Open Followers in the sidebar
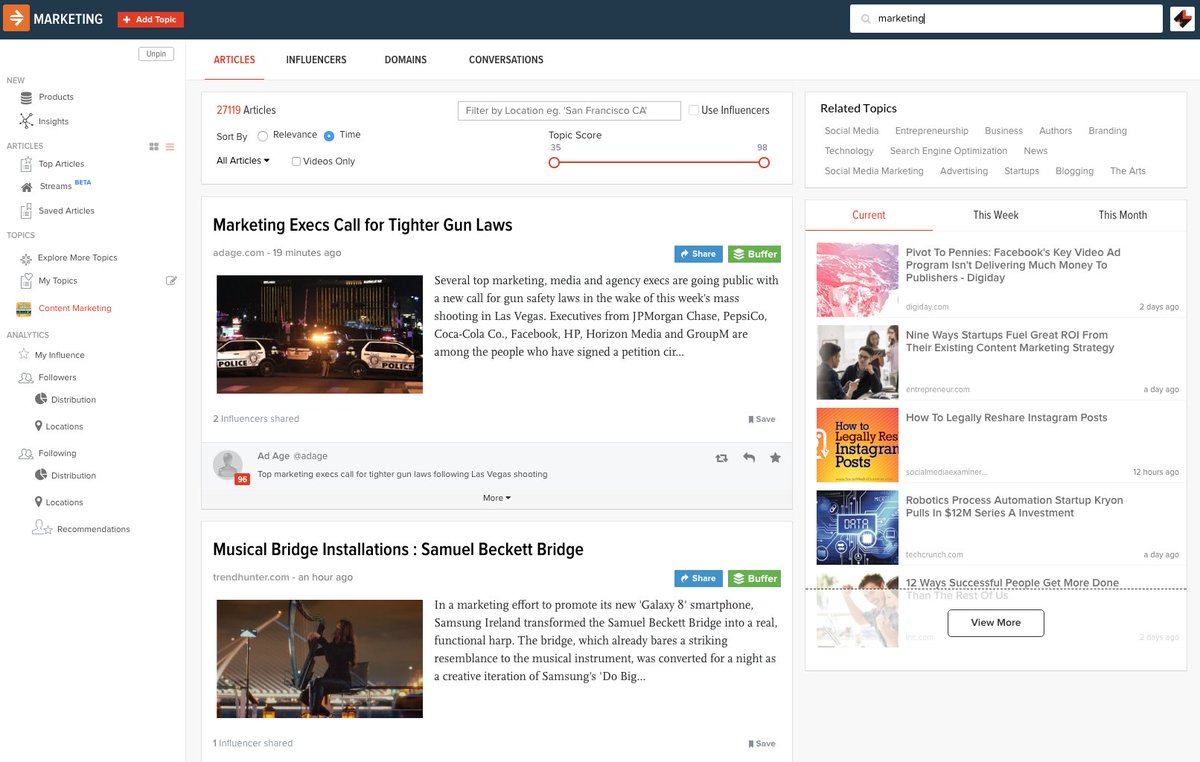 (x=57, y=377)
